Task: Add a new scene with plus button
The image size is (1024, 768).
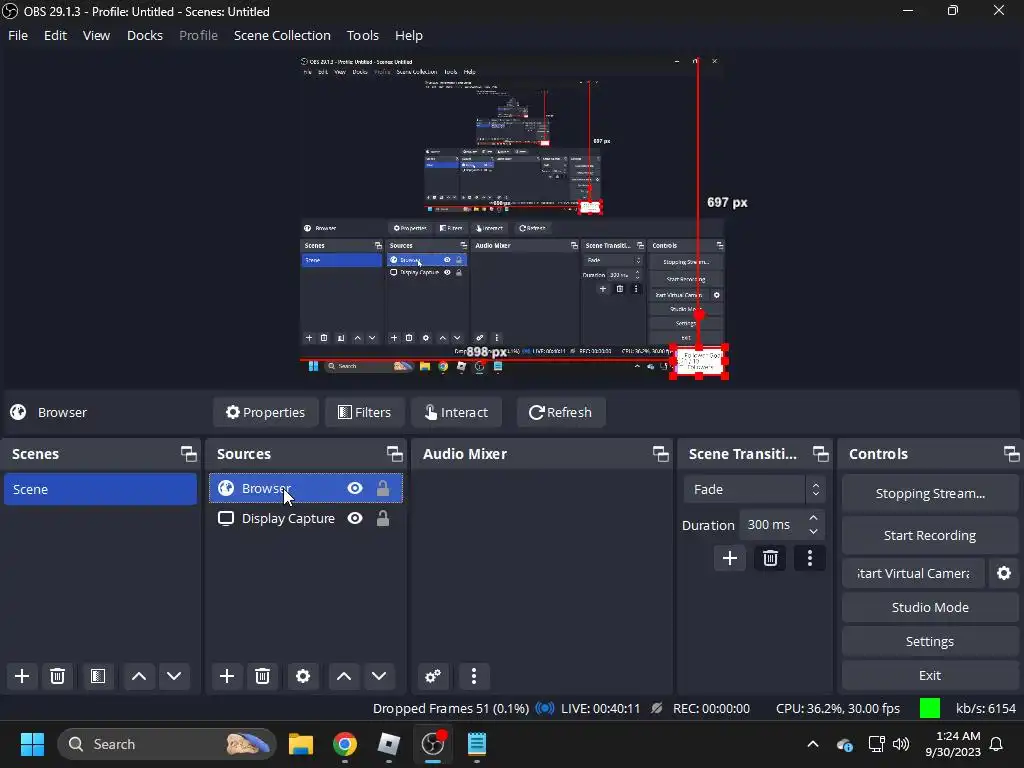Action: click(x=22, y=676)
